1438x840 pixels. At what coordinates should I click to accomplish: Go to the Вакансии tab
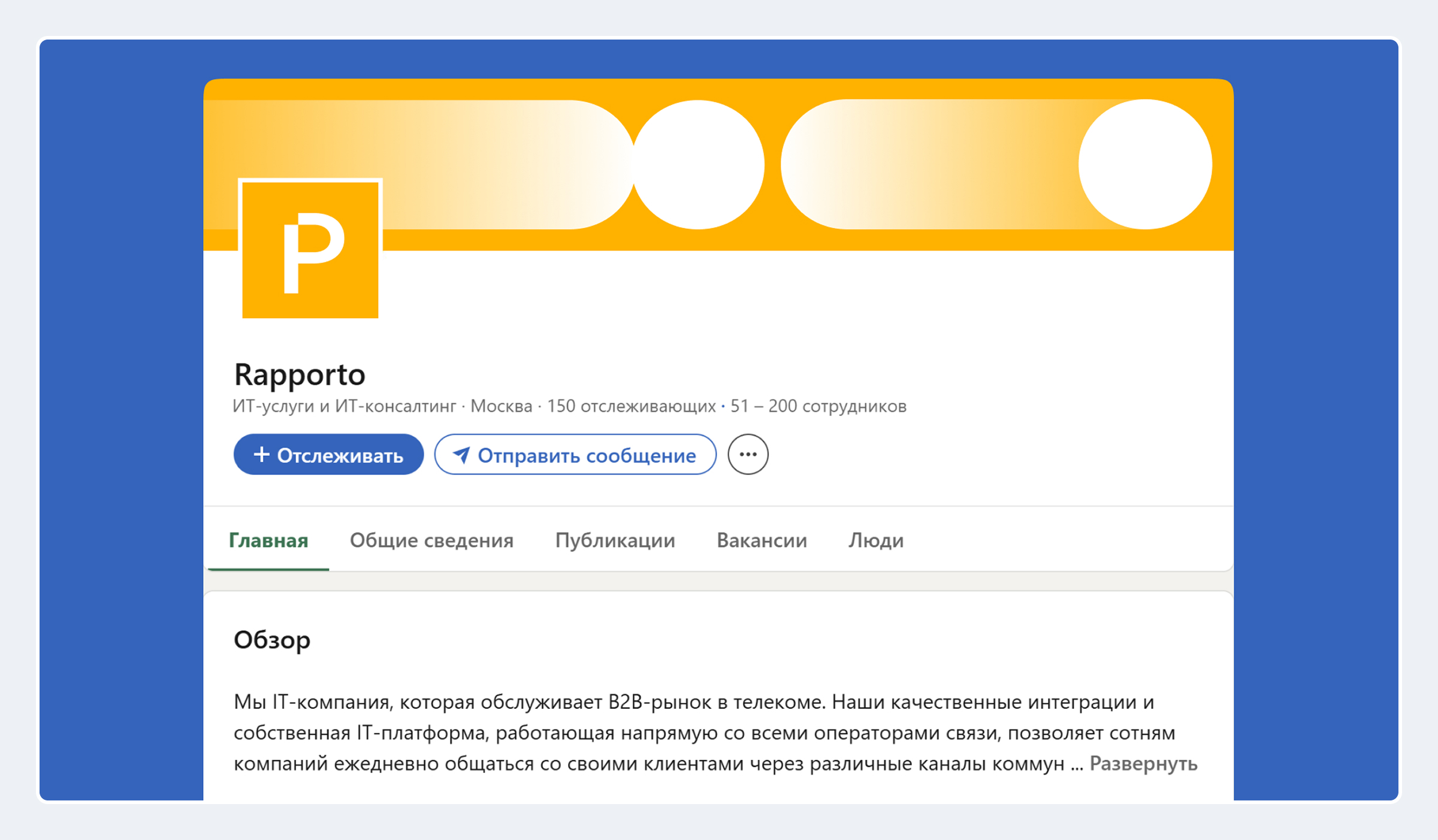point(762,540)
